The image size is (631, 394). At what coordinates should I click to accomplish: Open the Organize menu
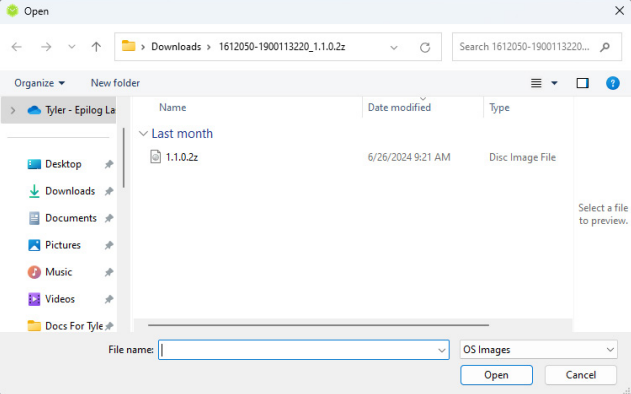tap(39, 83)
